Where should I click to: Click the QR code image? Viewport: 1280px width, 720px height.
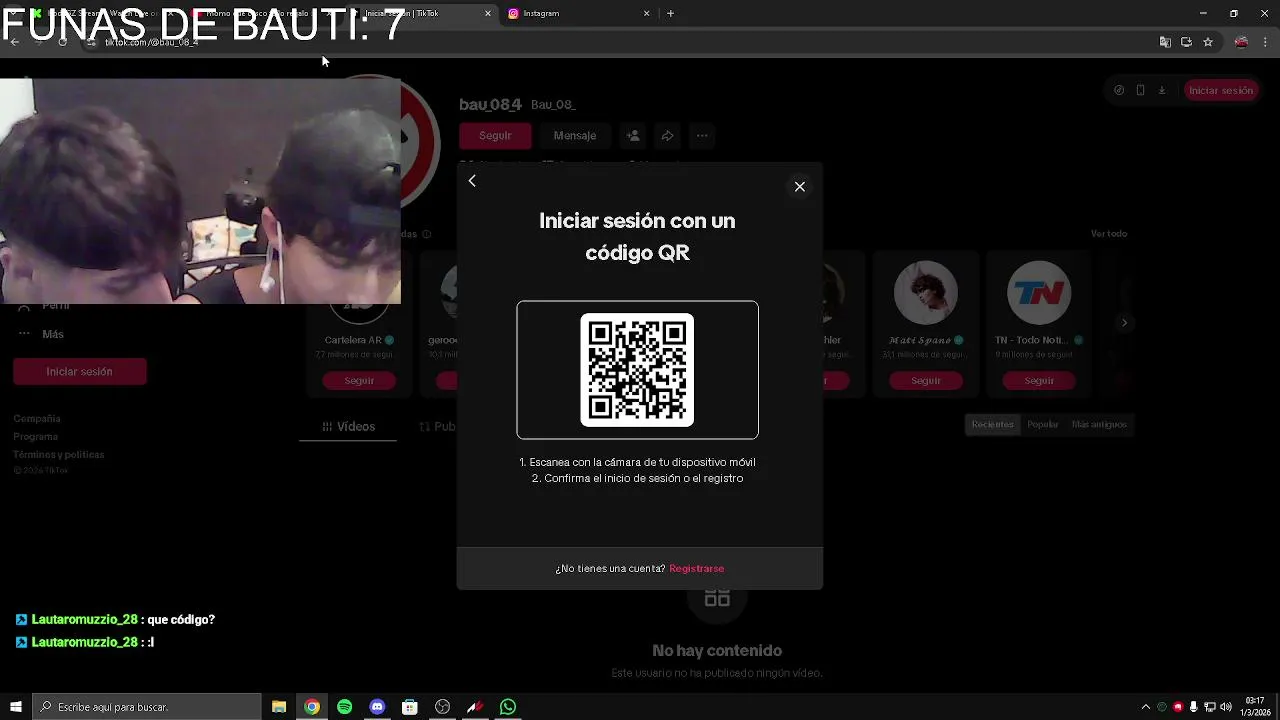pyautogui.click(x=637, y=370)
